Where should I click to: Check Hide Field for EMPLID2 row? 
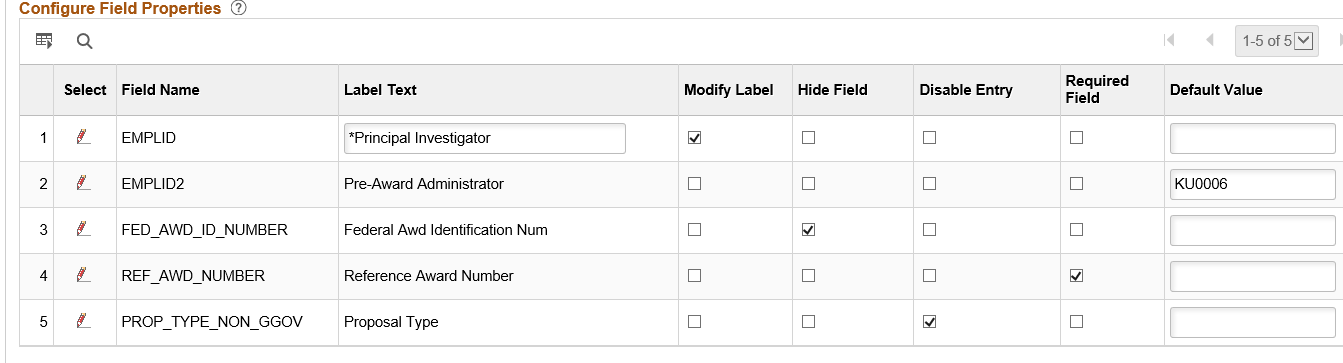(x=808, y=184)
